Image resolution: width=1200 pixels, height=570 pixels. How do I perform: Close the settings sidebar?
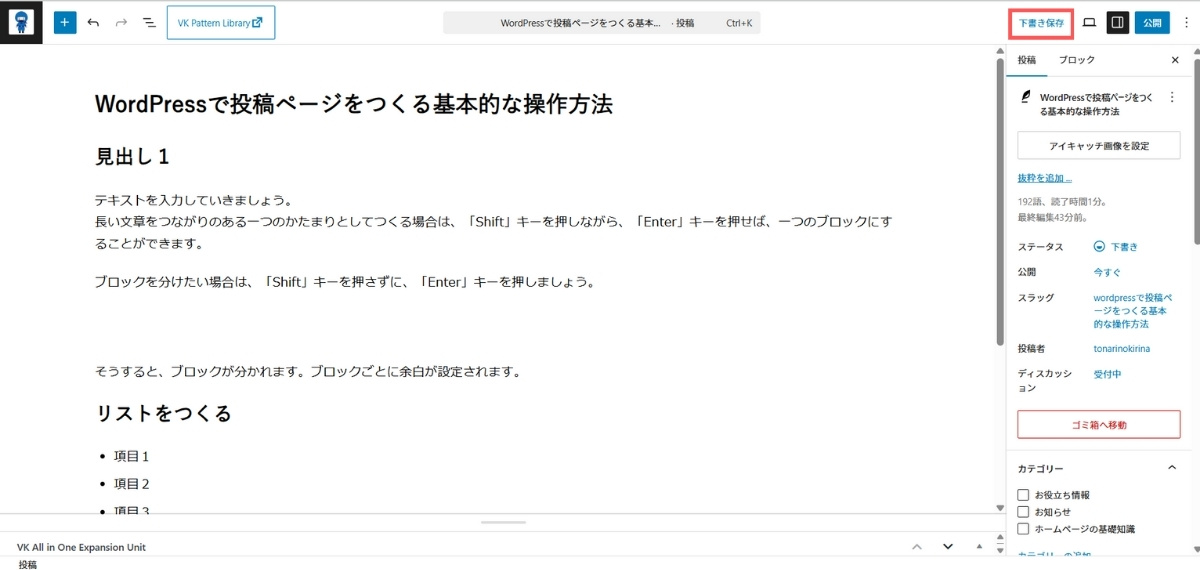click(1175, 60)
